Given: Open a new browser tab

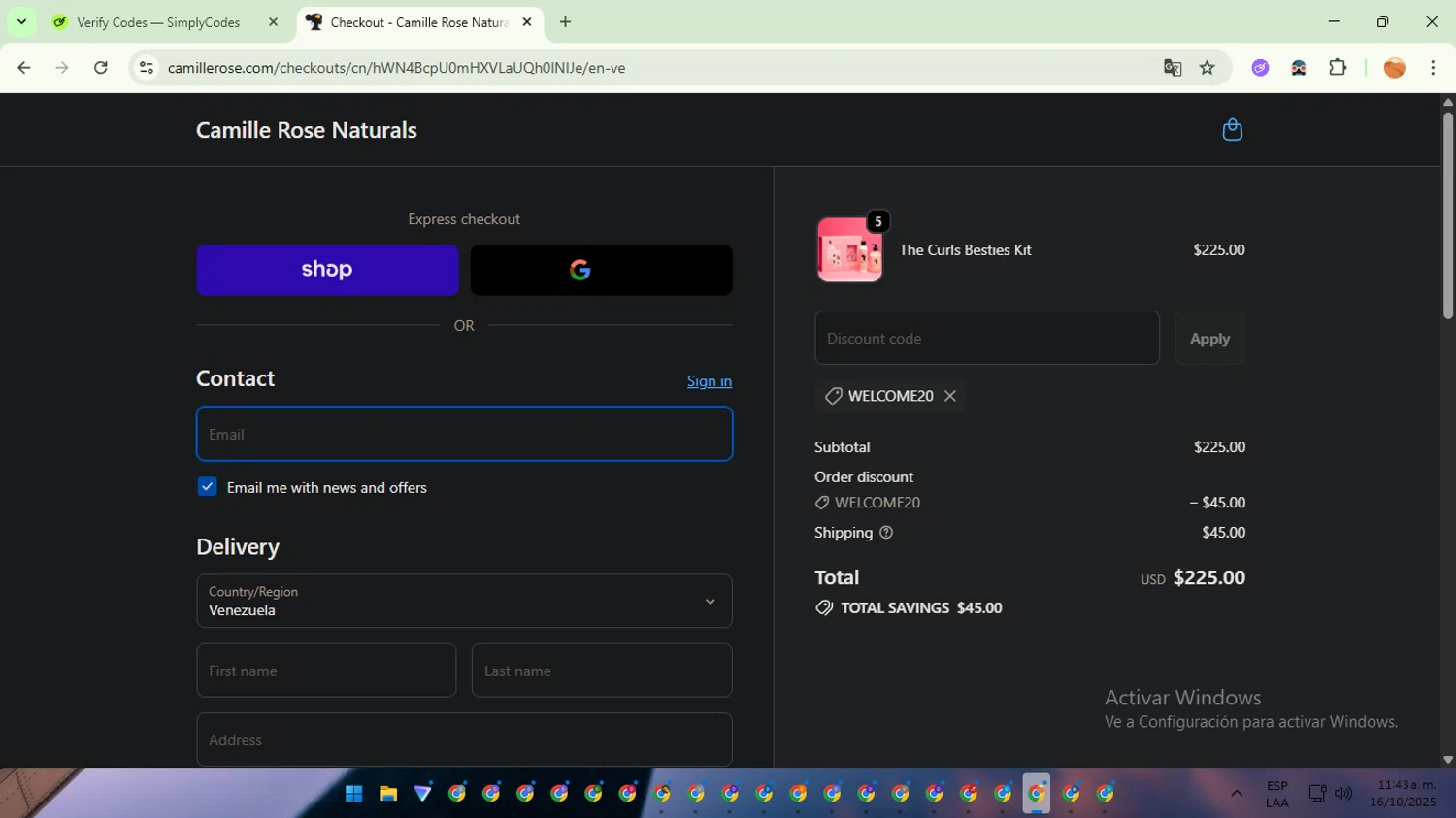Looking at the screenshot, I should [565, 22].
